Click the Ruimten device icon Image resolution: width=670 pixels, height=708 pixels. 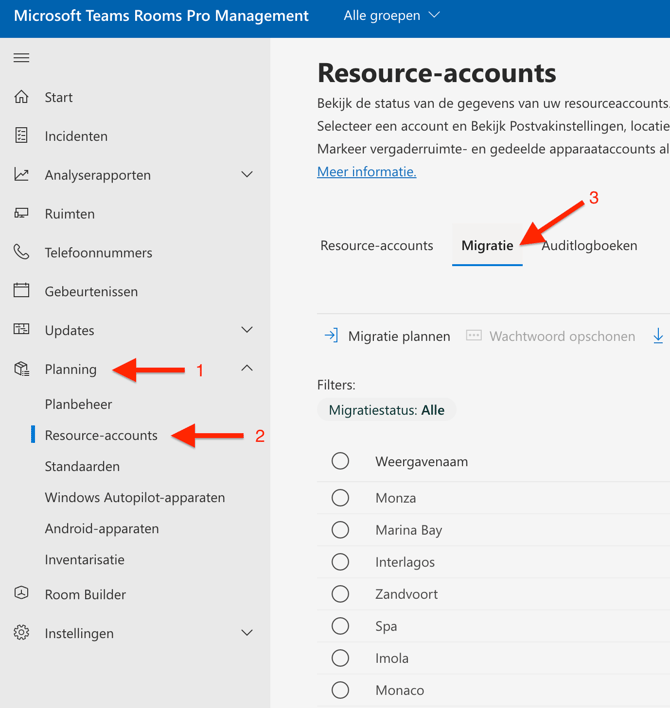(x=21, y=213)
